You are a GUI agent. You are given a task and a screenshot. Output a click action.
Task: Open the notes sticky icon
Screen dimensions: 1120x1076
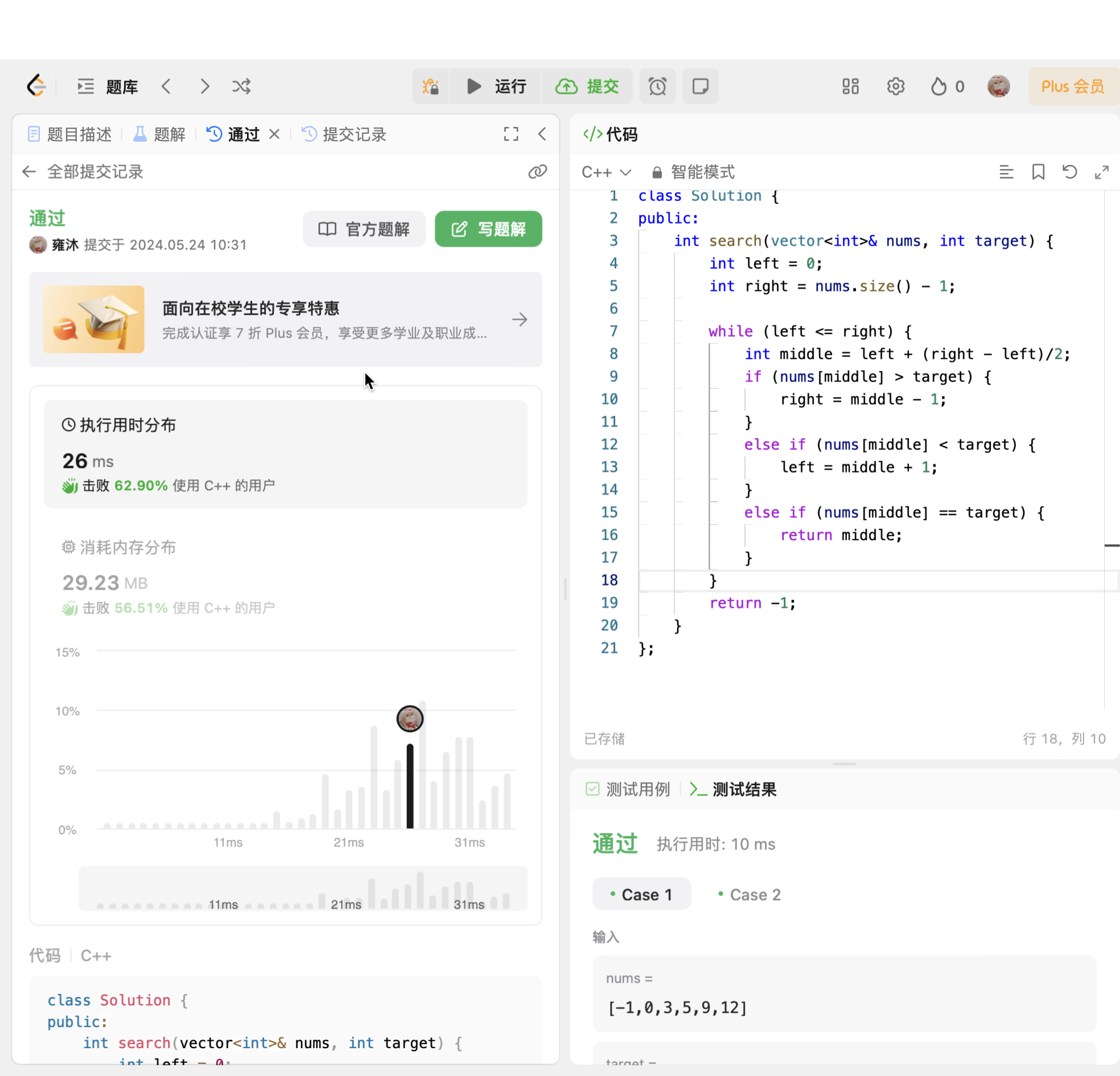[x=700, y=87]
